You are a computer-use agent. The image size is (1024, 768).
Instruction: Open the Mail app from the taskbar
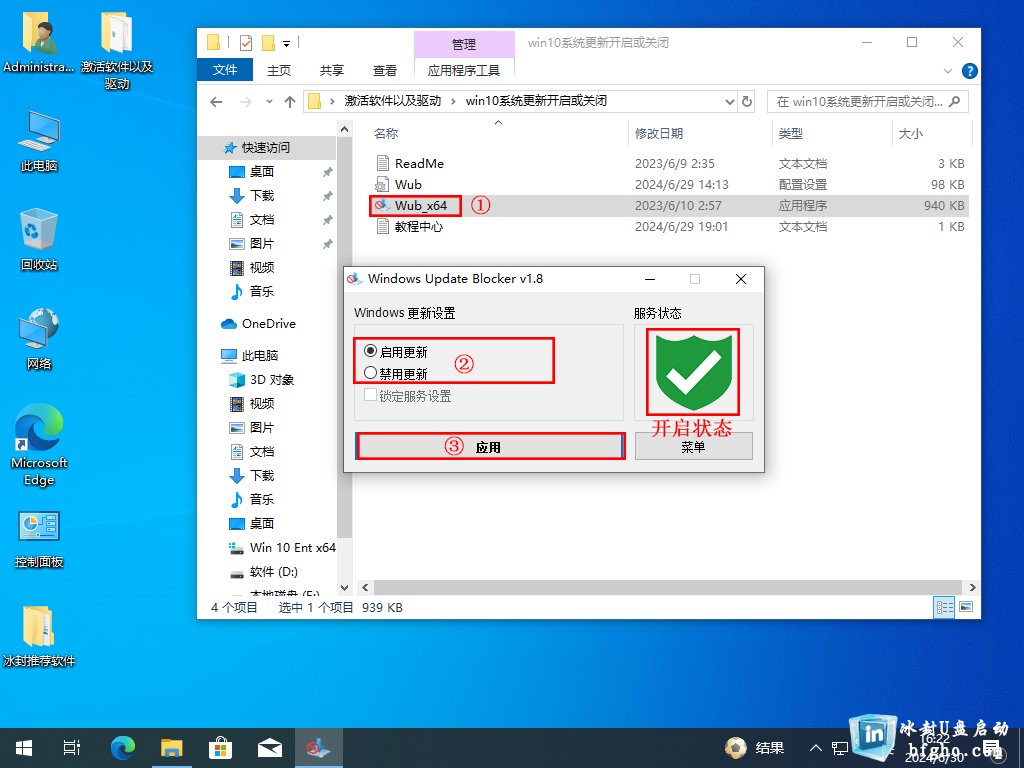click(x=269, y=748)
